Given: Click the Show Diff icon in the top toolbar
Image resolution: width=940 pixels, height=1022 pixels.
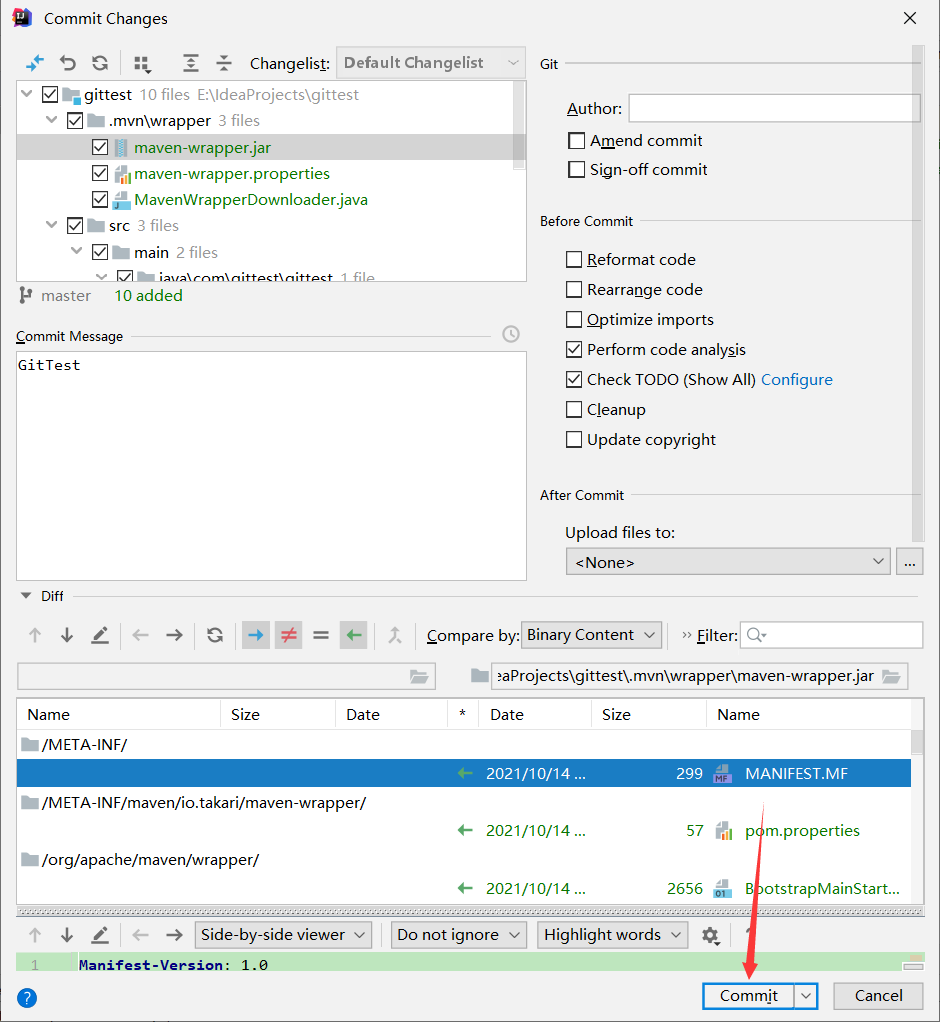Looking at the screenshot, I should pyautogui.click(x=35, y=63).
